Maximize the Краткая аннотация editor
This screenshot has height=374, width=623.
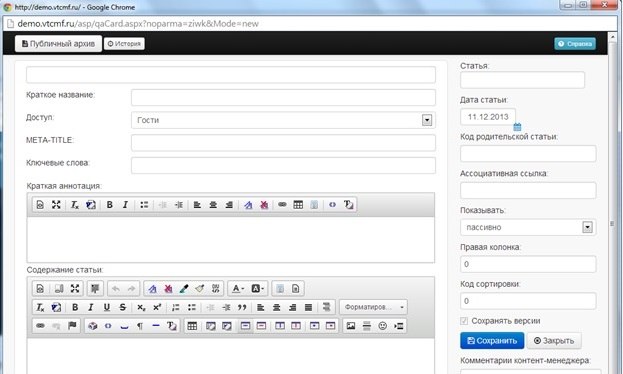pos(56,205)
